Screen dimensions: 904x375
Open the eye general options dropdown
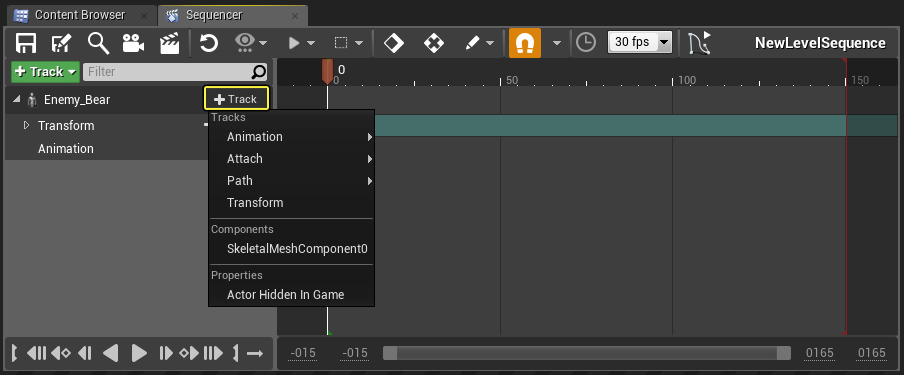251,43
